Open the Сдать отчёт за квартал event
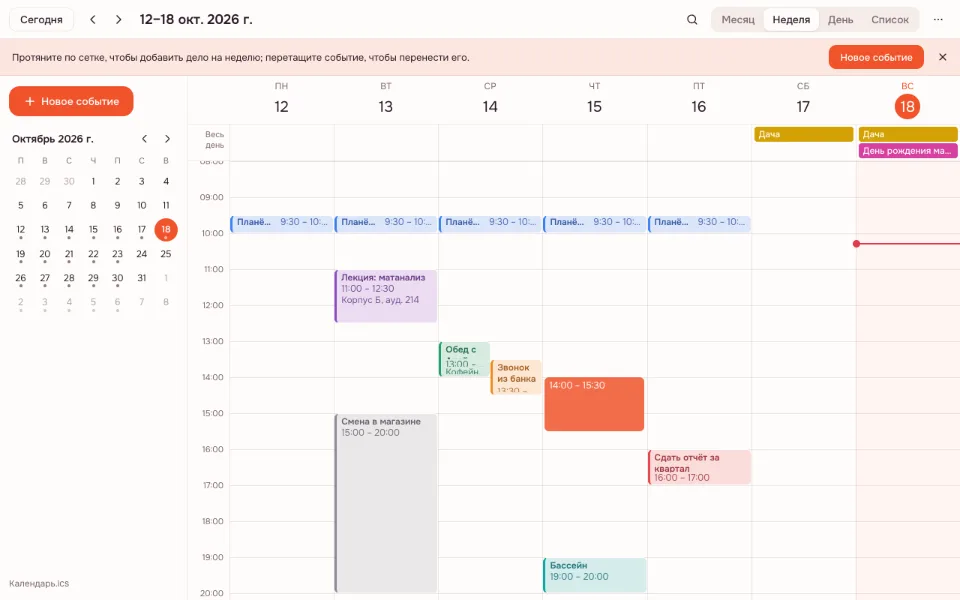Viewport: 960px width, 600px height. [x=699, y=467]
